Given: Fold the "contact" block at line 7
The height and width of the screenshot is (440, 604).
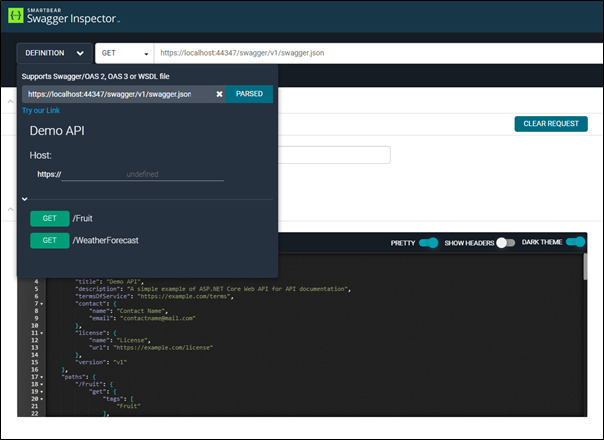Looking at the screenshot, I should click(x=42, y=304).
